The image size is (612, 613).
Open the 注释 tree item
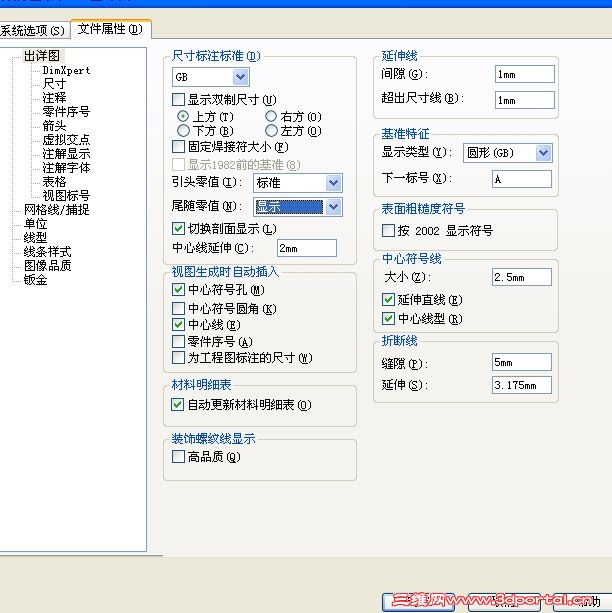pos(54,97)
